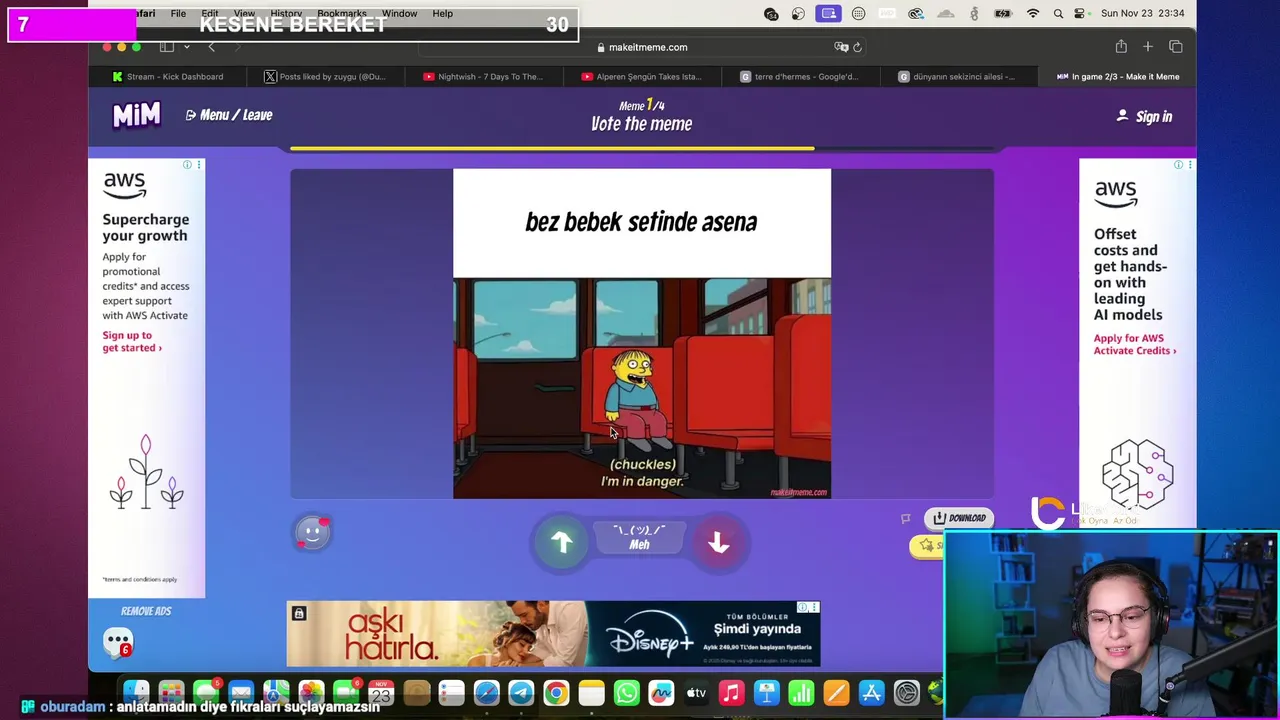Viewport: 1280px width, 720px height.
Task: Open Safari share button
Action: 1121,47
